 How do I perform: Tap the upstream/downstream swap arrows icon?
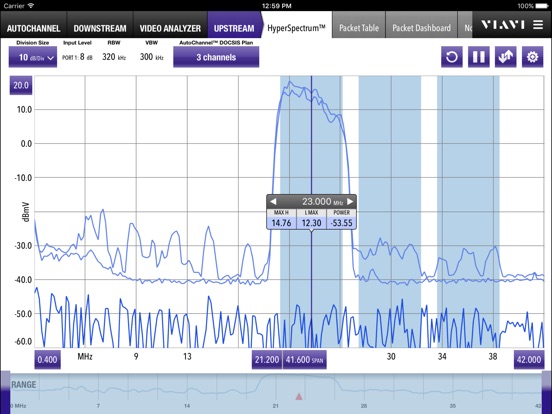(506, 57)
